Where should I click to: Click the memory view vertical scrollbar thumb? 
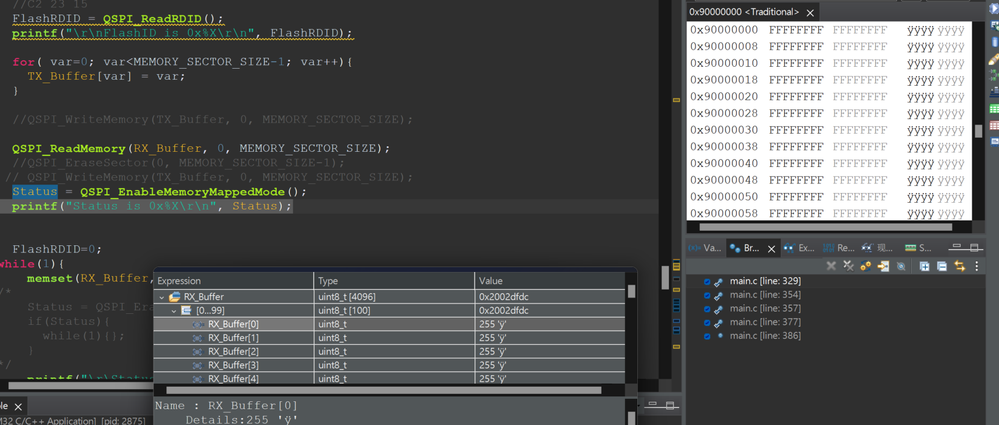(978, 131)
